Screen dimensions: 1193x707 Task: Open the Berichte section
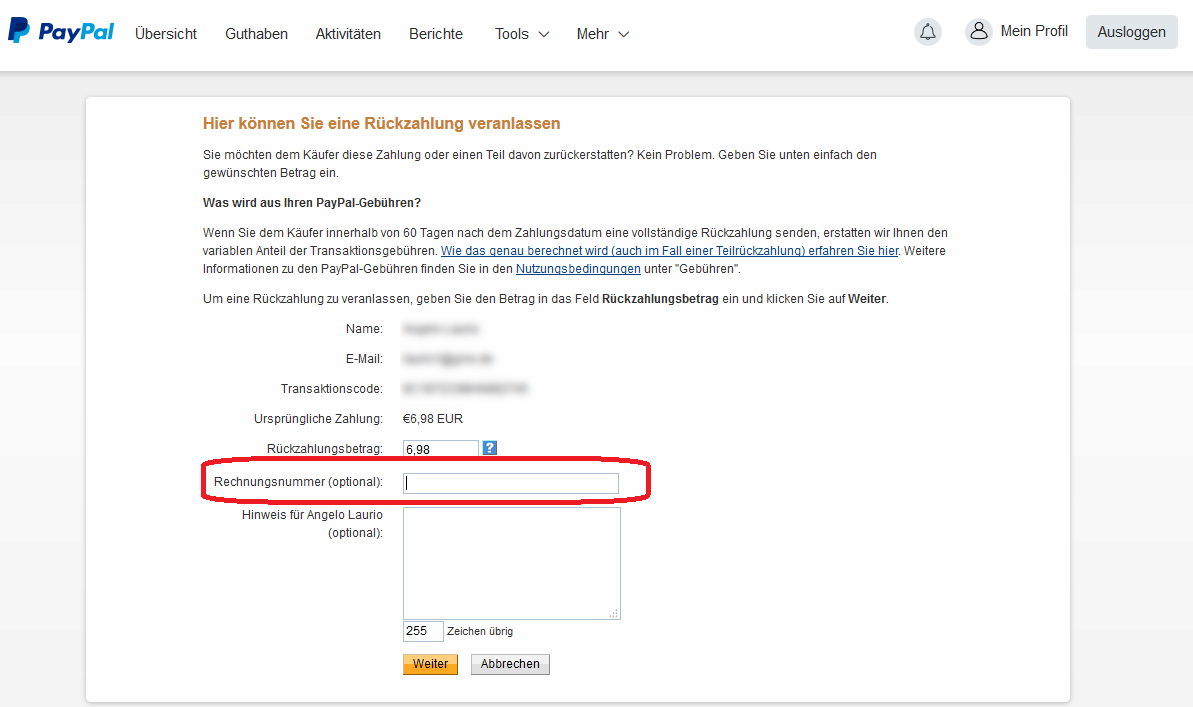[436, 34]
